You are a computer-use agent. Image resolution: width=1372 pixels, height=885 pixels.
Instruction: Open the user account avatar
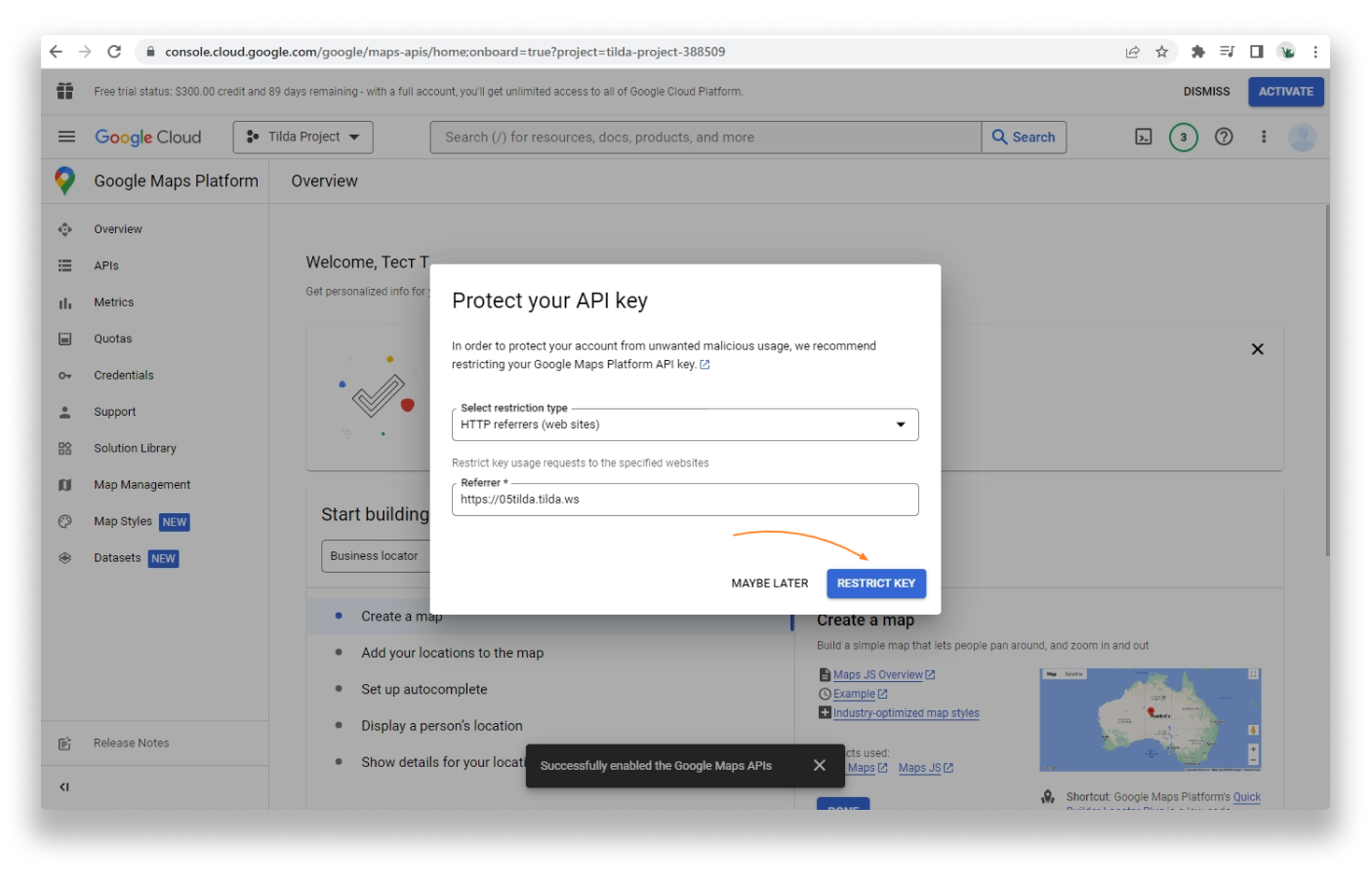tap(1302, 137)
